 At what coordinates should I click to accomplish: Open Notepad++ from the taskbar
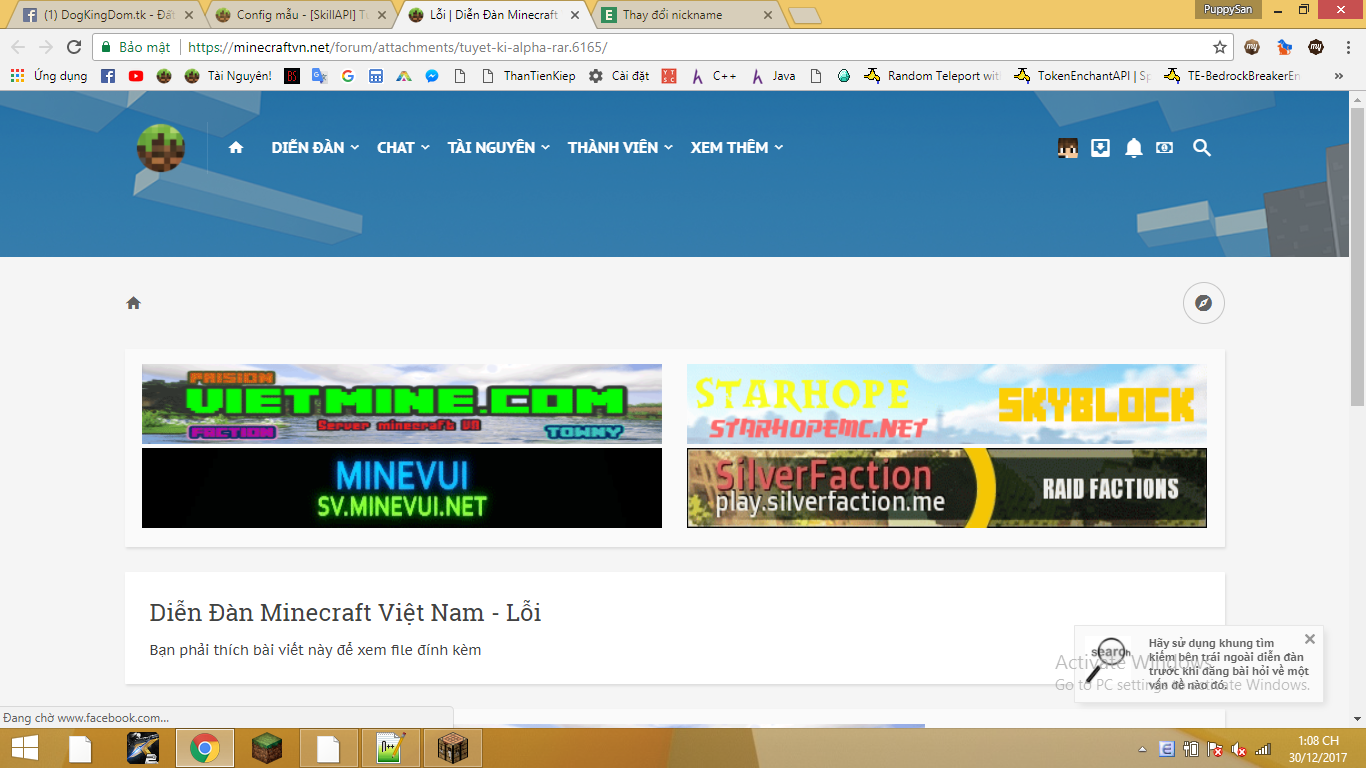pyautogui.click(x=391, y=748)
